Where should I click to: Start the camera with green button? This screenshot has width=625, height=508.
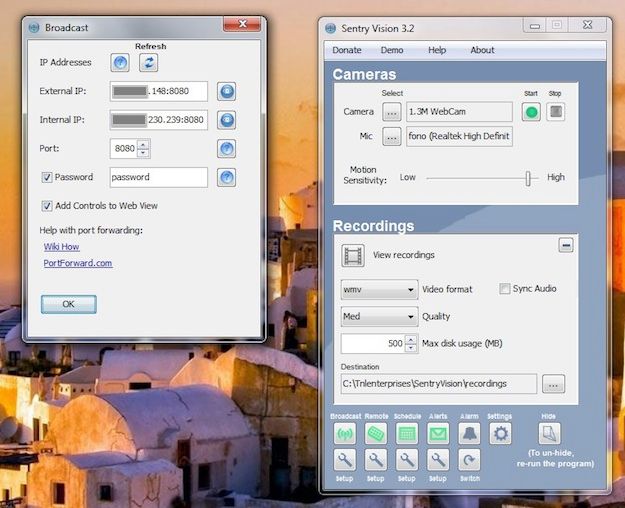coord(531,112)
